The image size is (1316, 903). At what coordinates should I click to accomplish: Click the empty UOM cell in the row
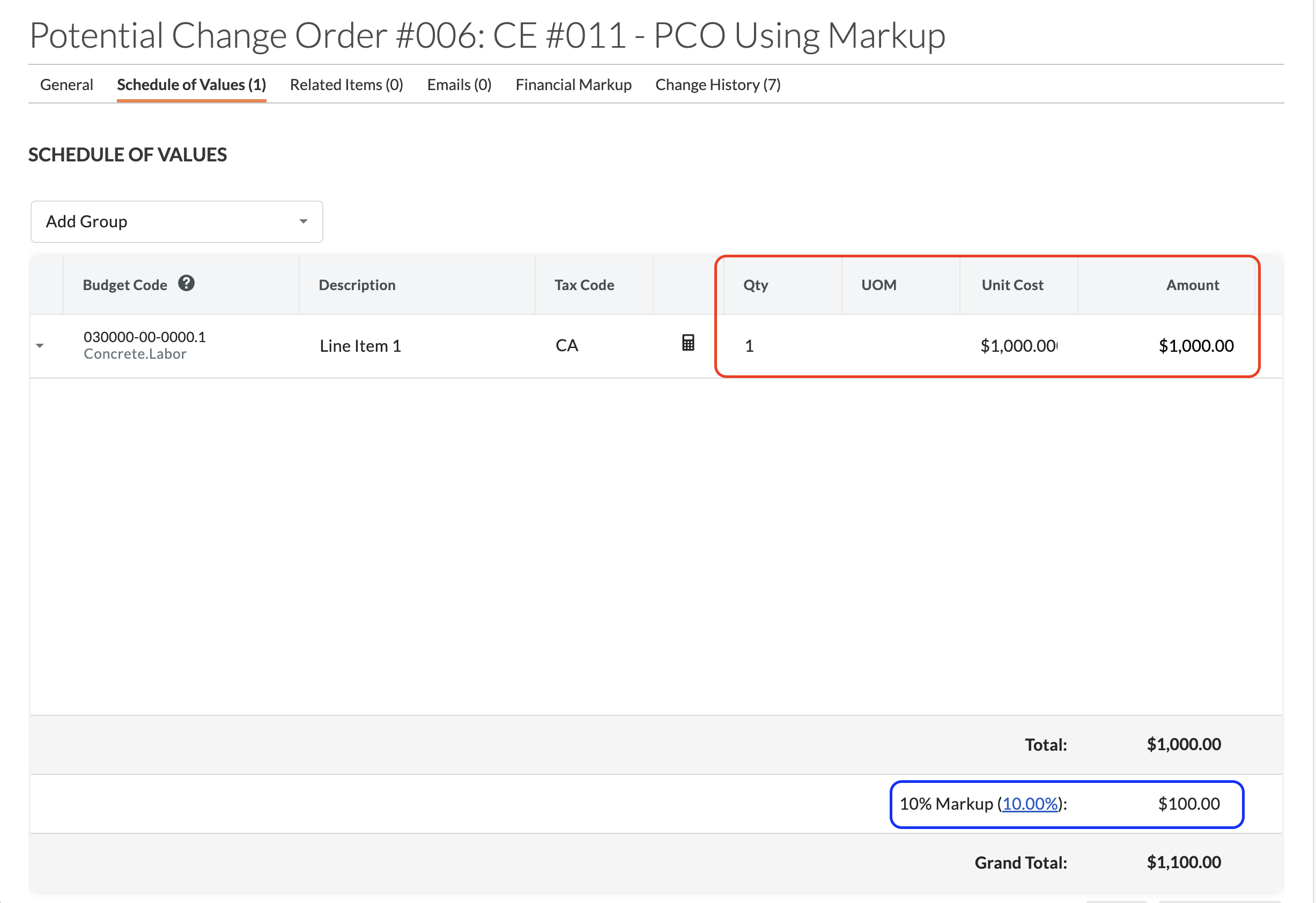pyautogui.click(x=900, y=345)
